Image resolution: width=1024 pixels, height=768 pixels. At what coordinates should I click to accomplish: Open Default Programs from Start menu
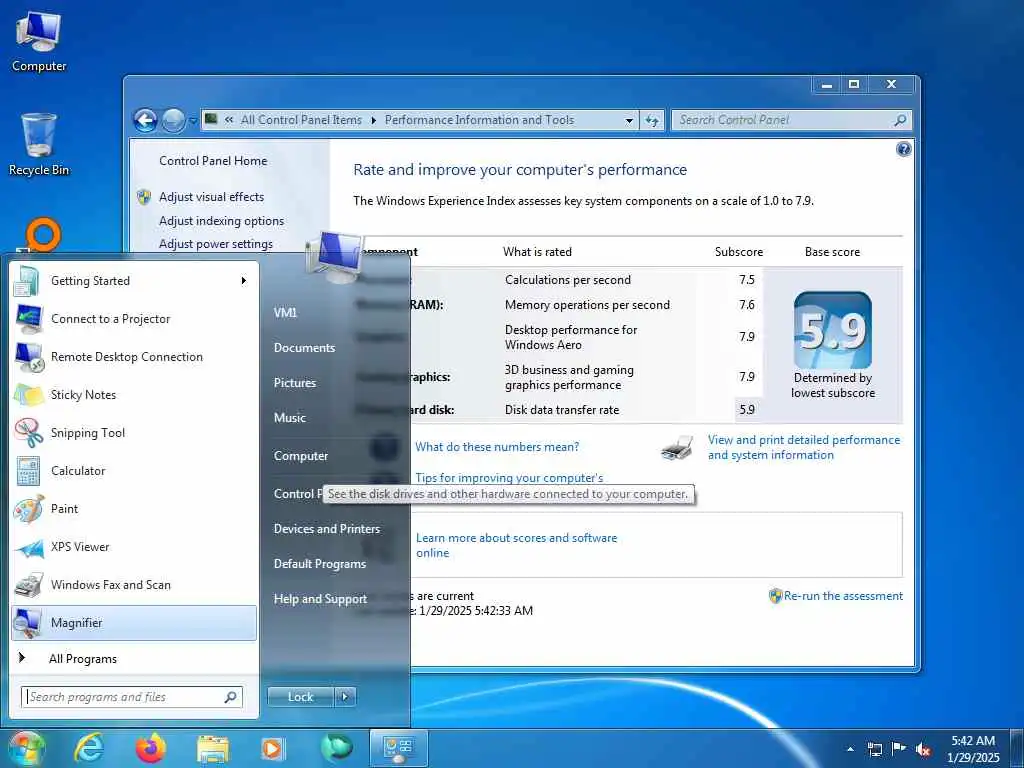(319, 564)
